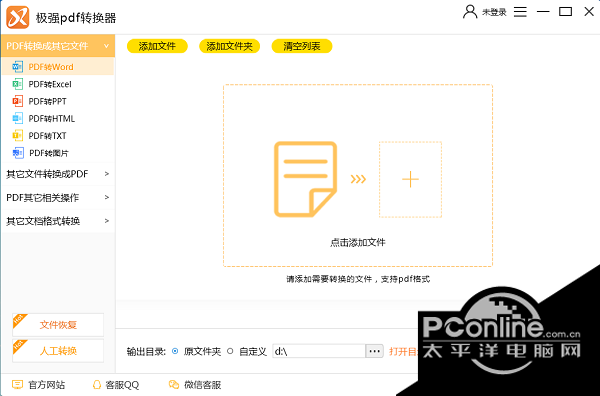Open the 客服QQ contact link

pos(122,385)
